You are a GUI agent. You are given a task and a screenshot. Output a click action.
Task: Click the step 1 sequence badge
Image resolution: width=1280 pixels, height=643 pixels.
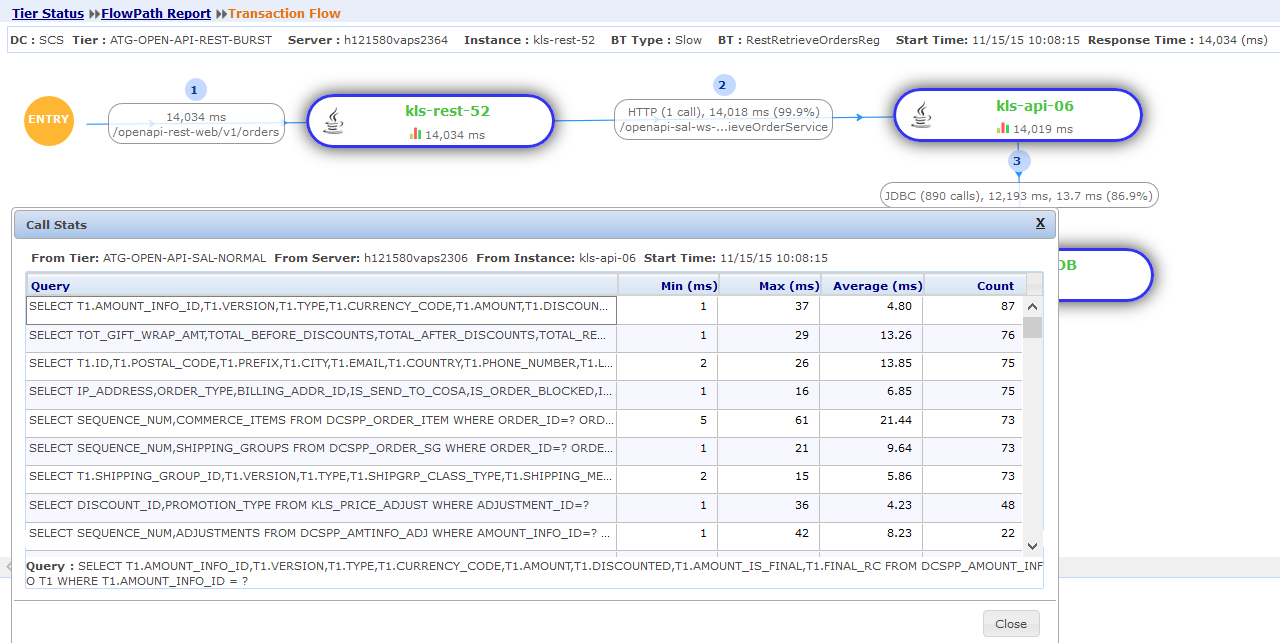tap(196, 89)
